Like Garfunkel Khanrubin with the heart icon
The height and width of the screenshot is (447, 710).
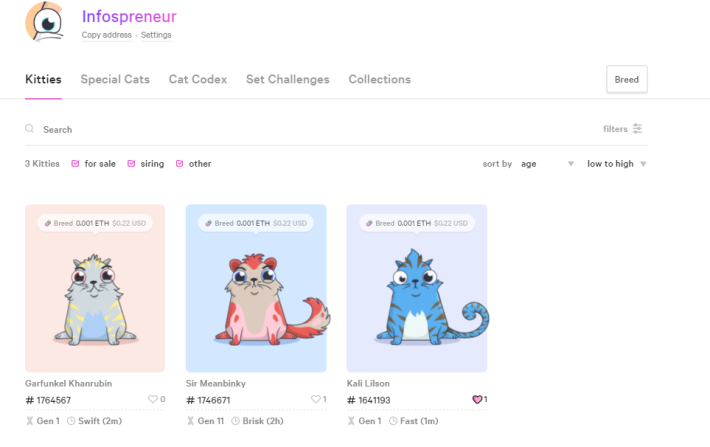click(153, 399)
